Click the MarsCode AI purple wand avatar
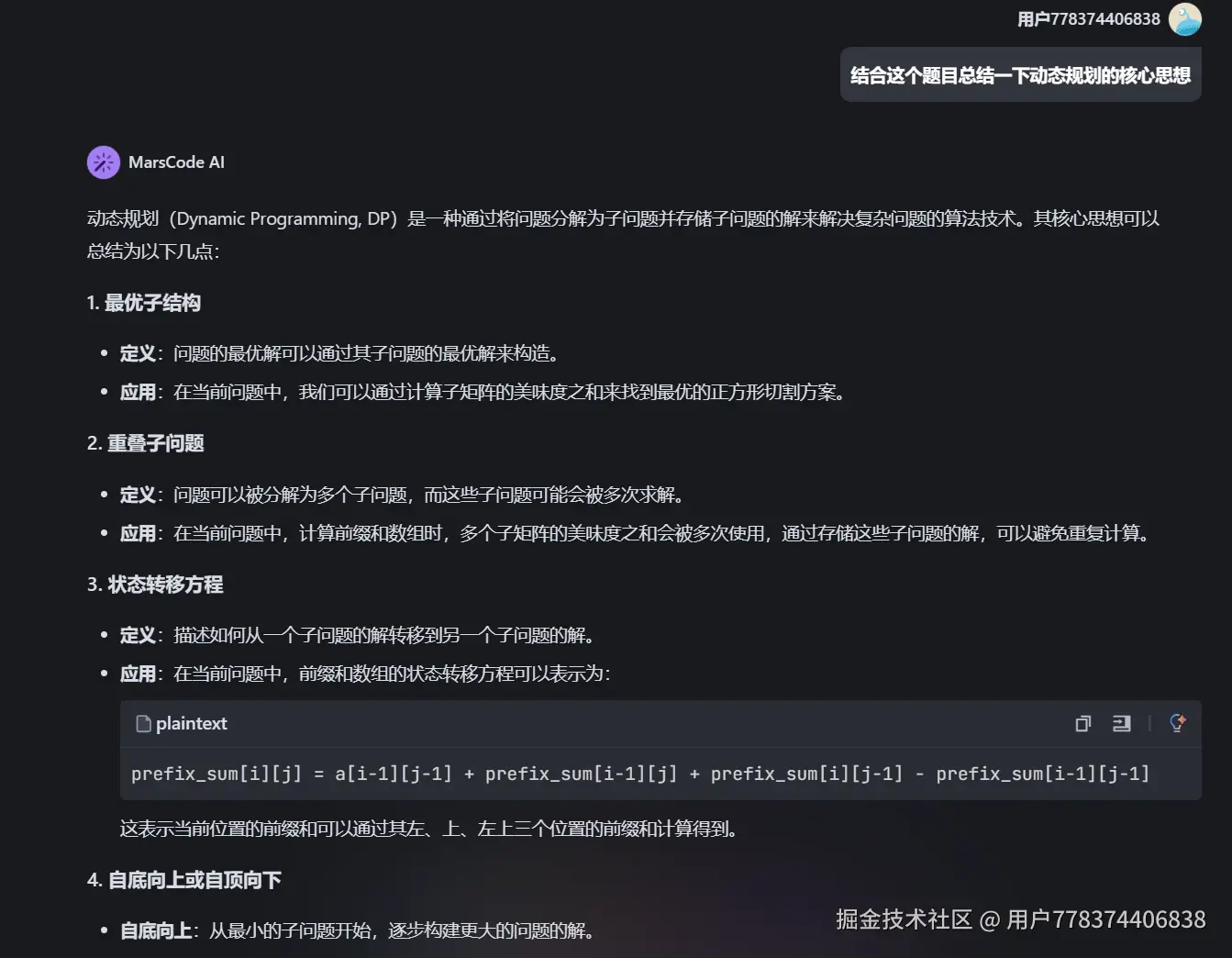1232x958 pixels. tap(103, 162)
